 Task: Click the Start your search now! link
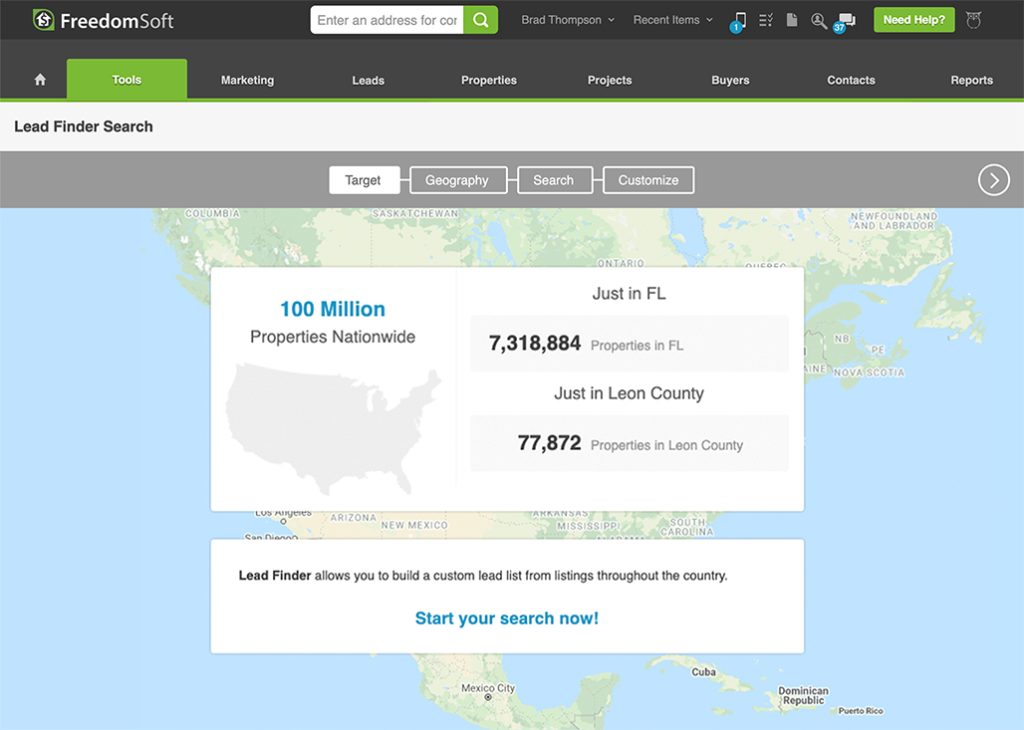click(x=507, y=618)
